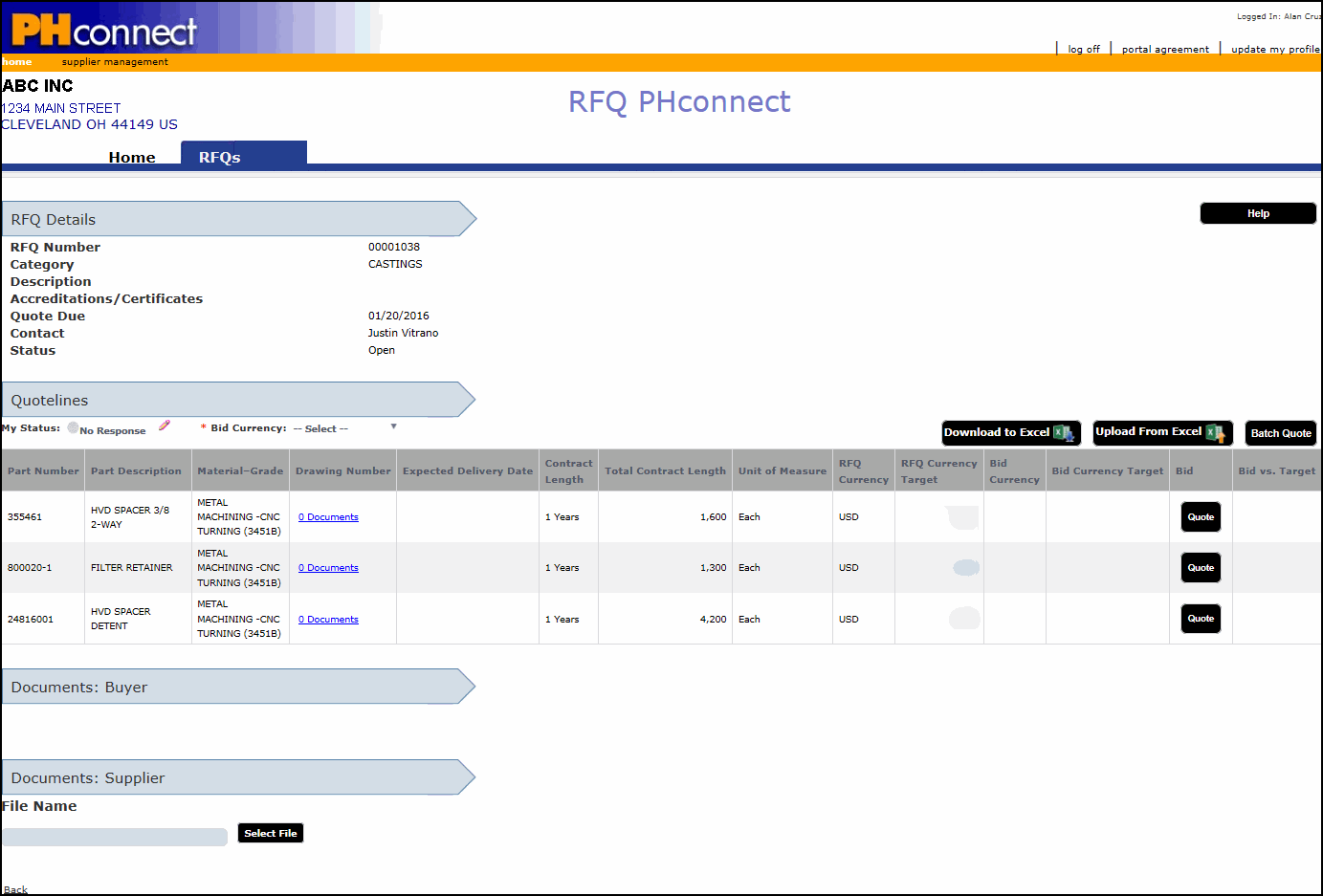Click the Quotelines arrow banner

(238, 400)
